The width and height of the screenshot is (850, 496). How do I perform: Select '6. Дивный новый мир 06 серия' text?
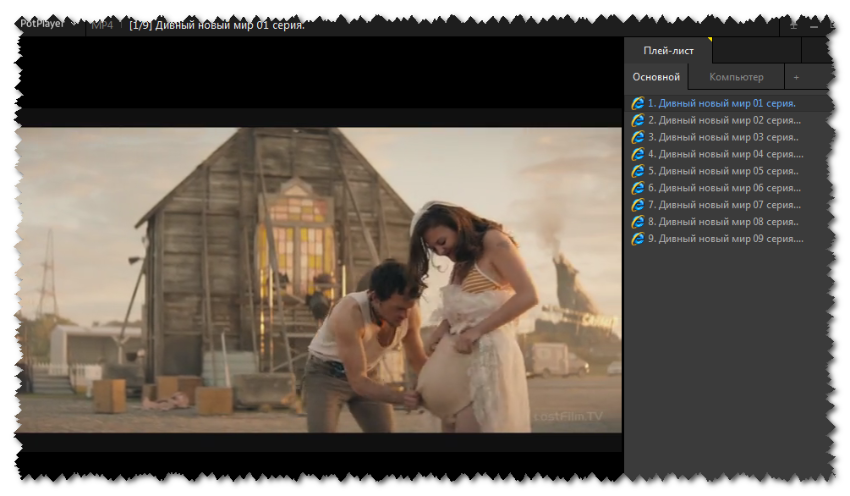coord(724,188)
